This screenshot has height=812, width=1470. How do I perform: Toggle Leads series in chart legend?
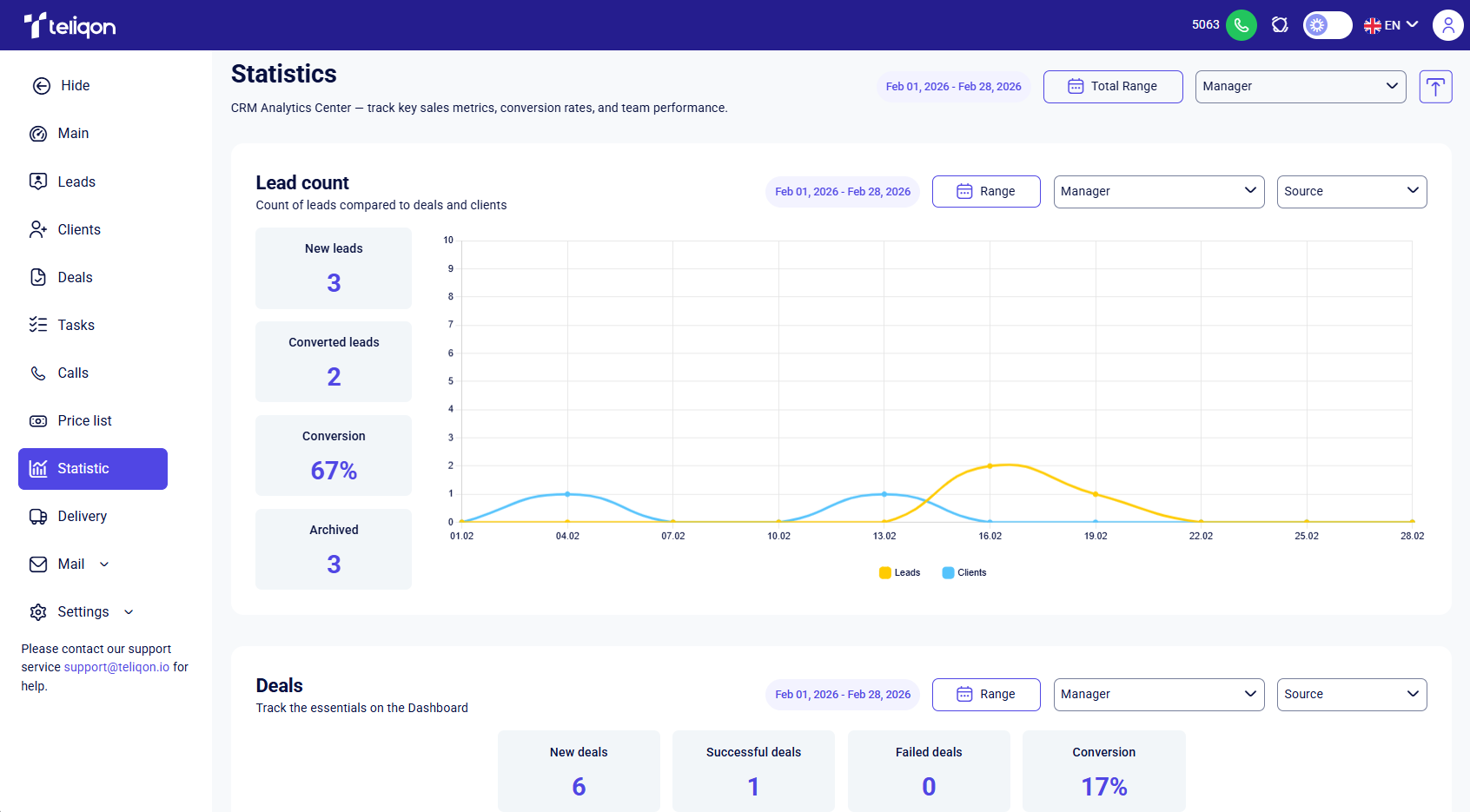tap(899, 573)
